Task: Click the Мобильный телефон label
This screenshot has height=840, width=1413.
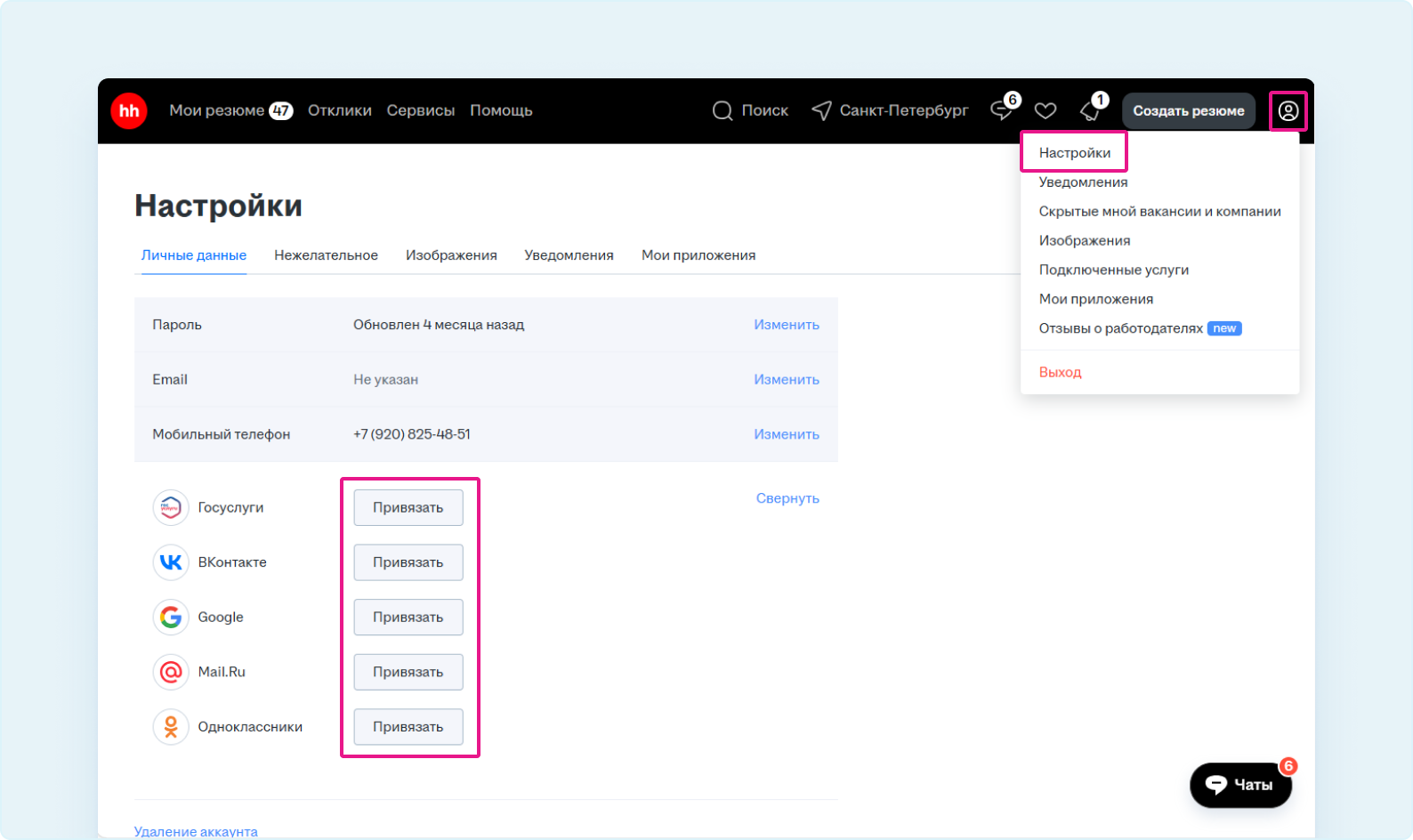Action: tap(221, 434)
